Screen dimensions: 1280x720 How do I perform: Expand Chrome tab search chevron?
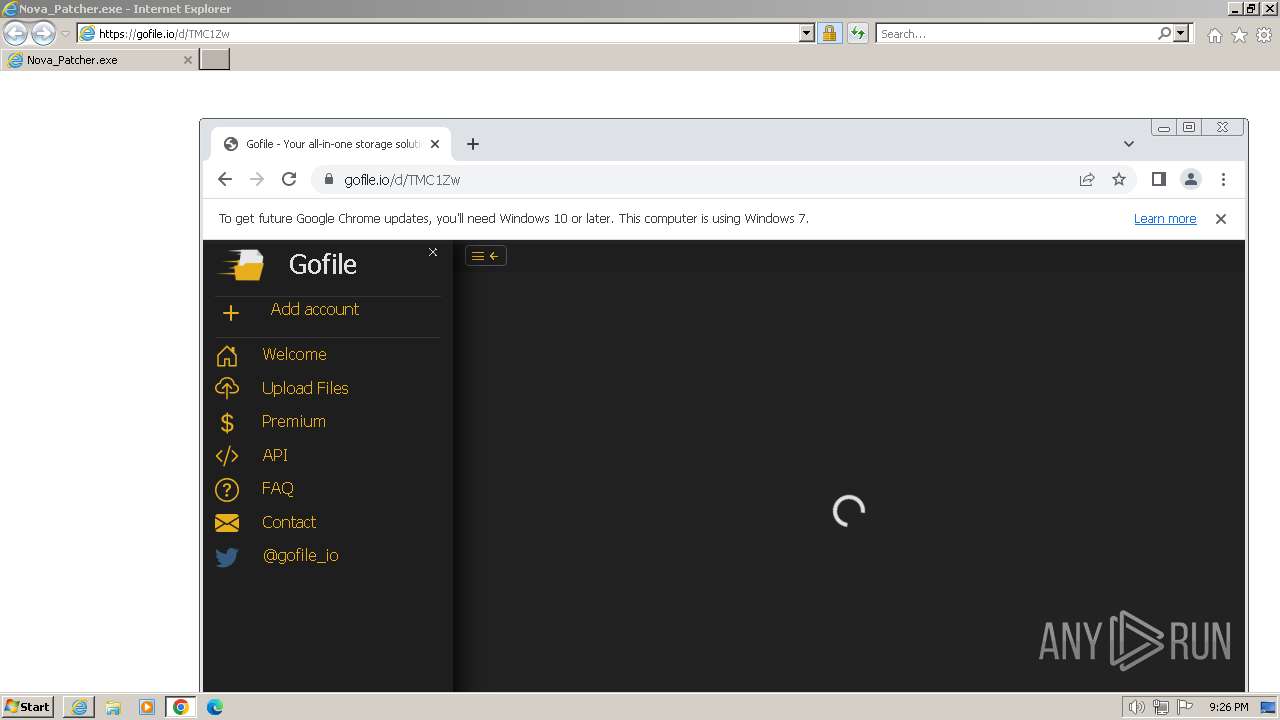tap(1129, 144)
